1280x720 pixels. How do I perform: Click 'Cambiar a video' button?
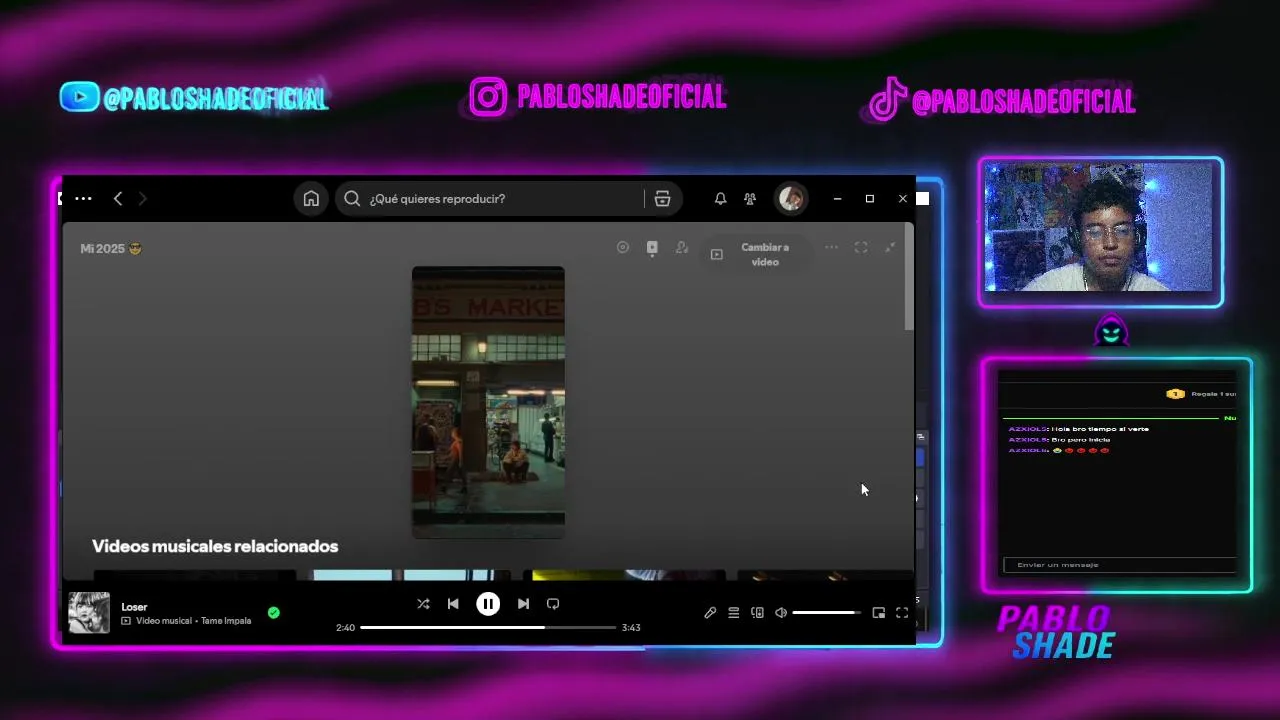(756, 254)
